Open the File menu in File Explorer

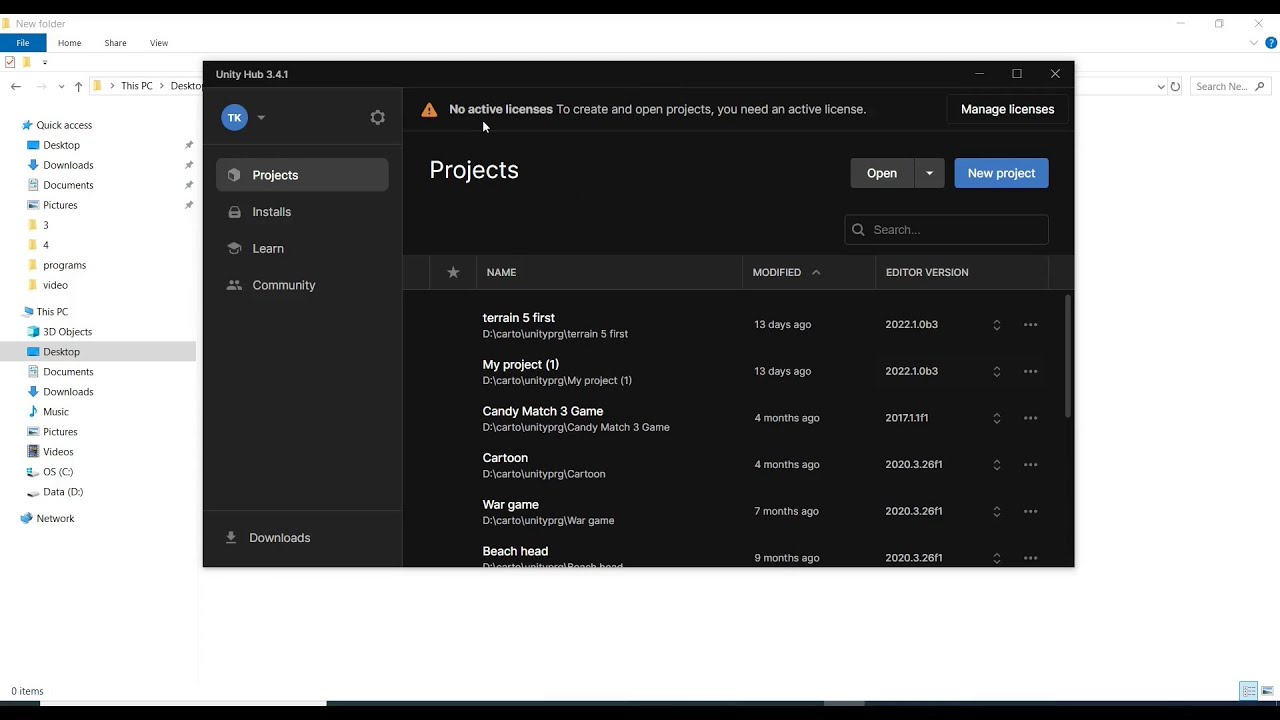pyautogui.click(x=22, y=43)
